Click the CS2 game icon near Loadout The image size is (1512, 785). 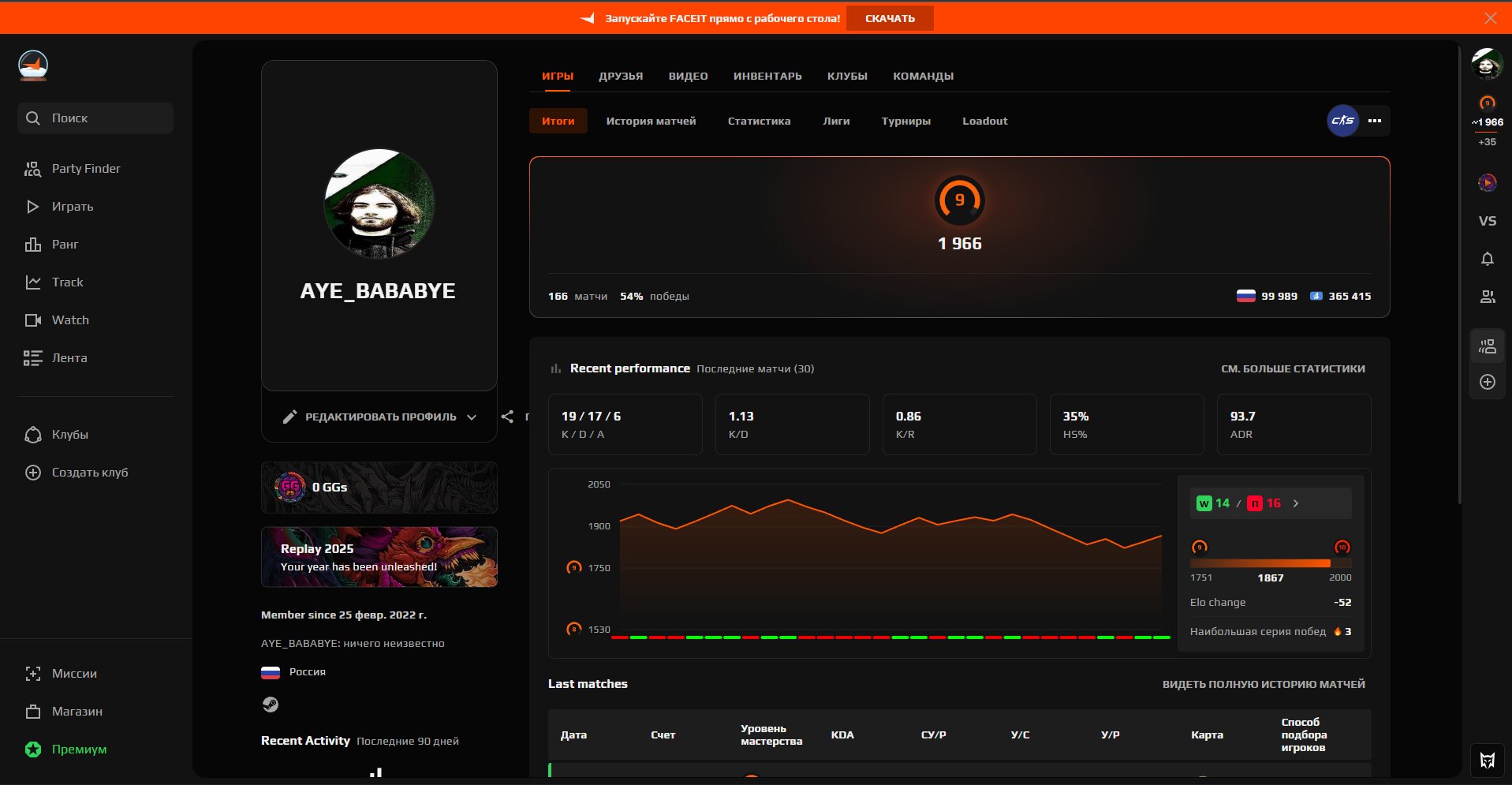tap(1342, 121)
